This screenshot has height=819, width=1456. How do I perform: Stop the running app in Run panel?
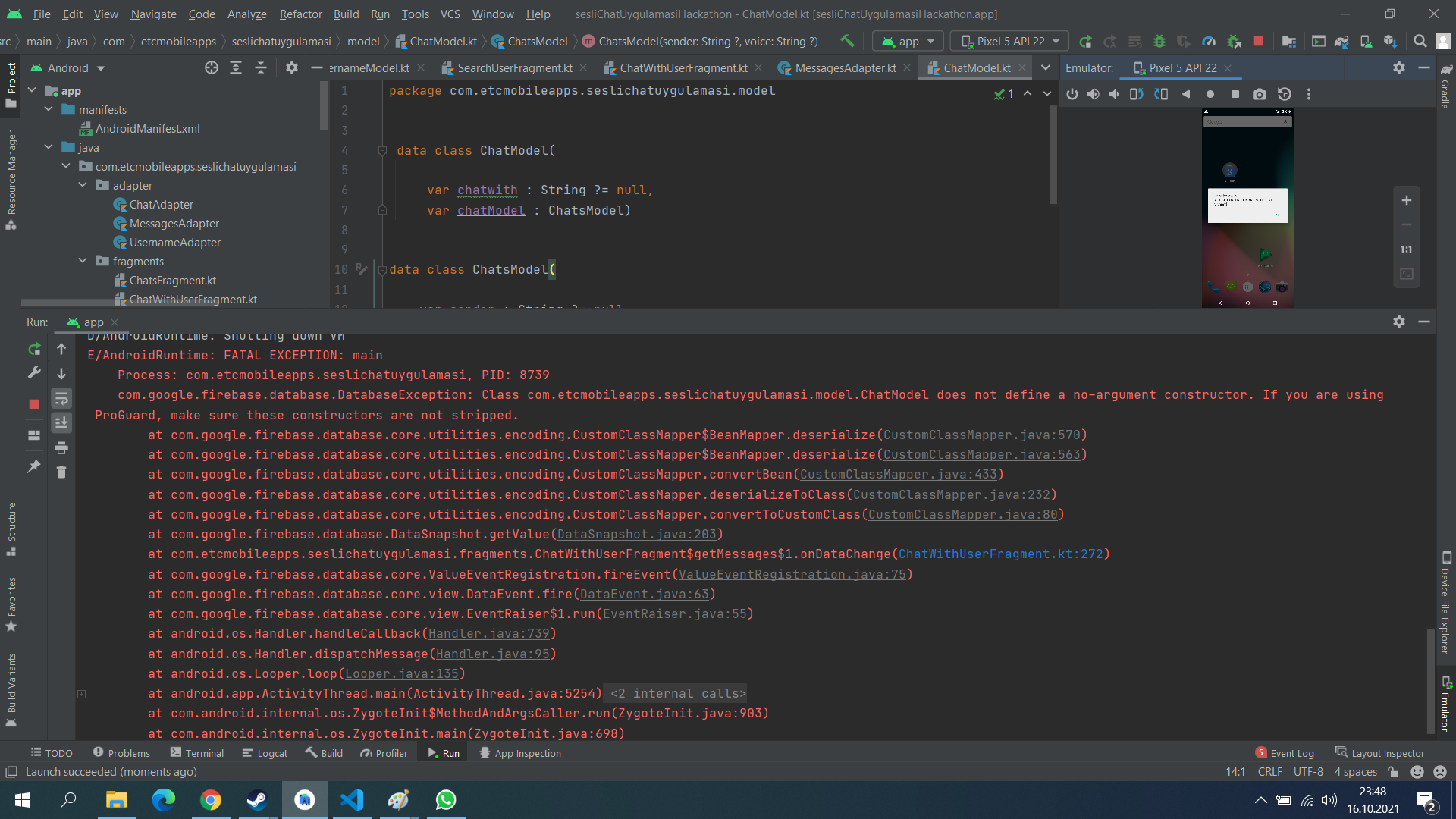coord(34,404)
